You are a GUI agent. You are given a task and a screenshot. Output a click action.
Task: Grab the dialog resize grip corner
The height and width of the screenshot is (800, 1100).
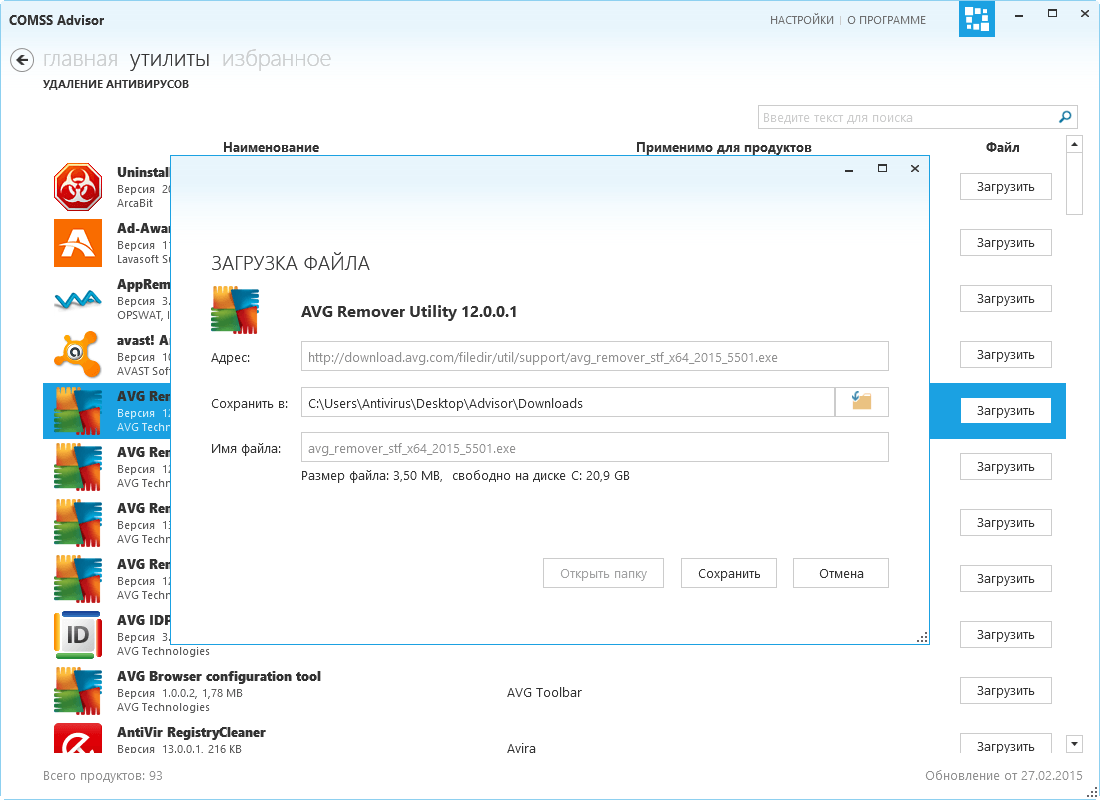pyautogui.click(x=923, y=637)
